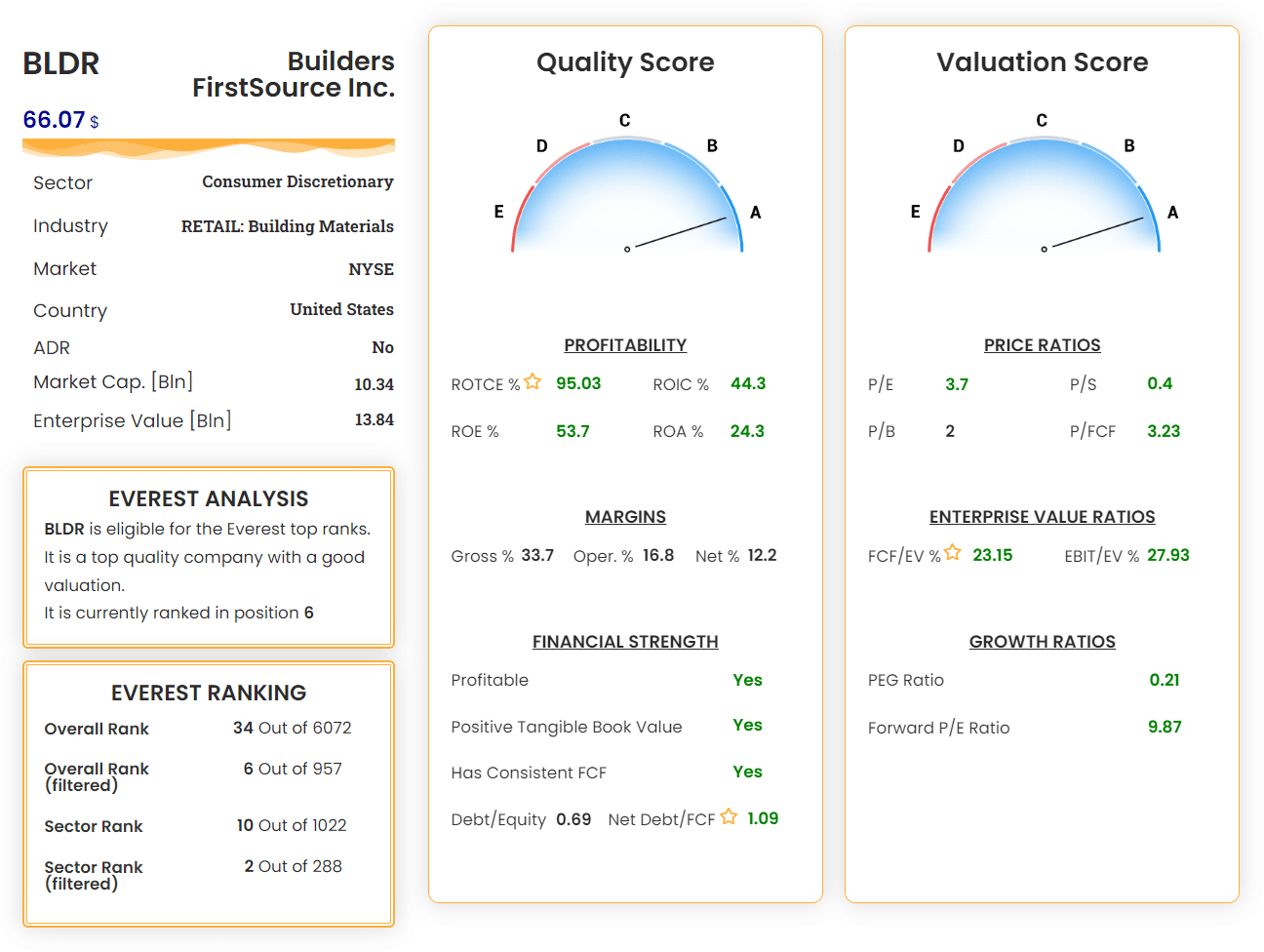
Task: Click the ROIC value 44.3
Action: [748, 383]
